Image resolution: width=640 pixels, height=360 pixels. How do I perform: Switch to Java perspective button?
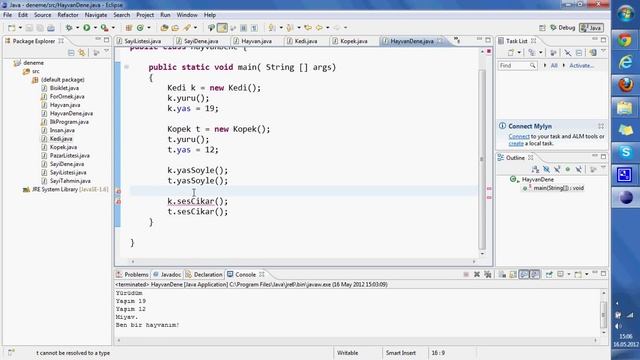coord(591,28)
